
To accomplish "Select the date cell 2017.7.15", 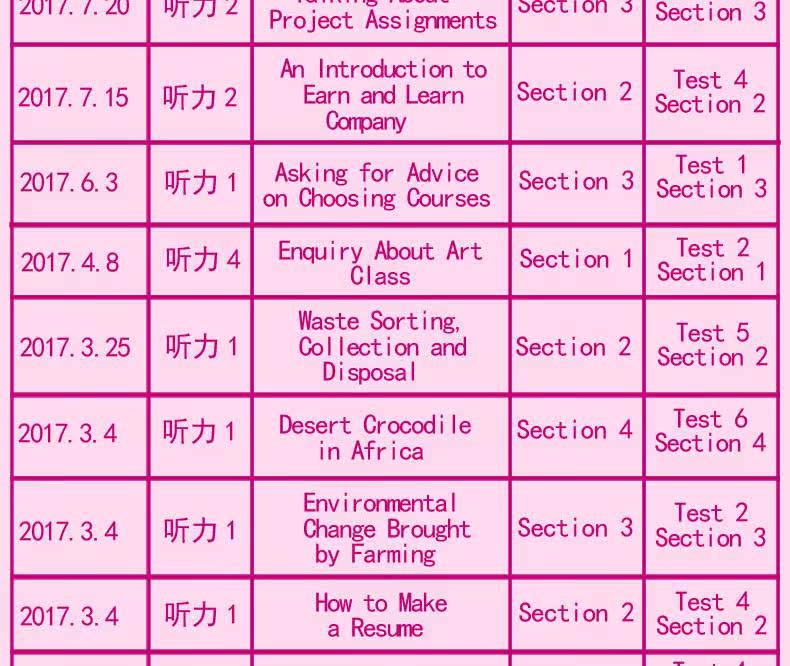I will coord(73,97).
